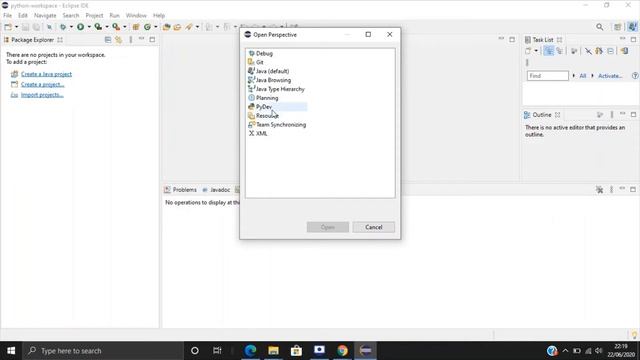Switch to the Problems tab
This screenshot has height=360, width=640.
pos(180,190)
